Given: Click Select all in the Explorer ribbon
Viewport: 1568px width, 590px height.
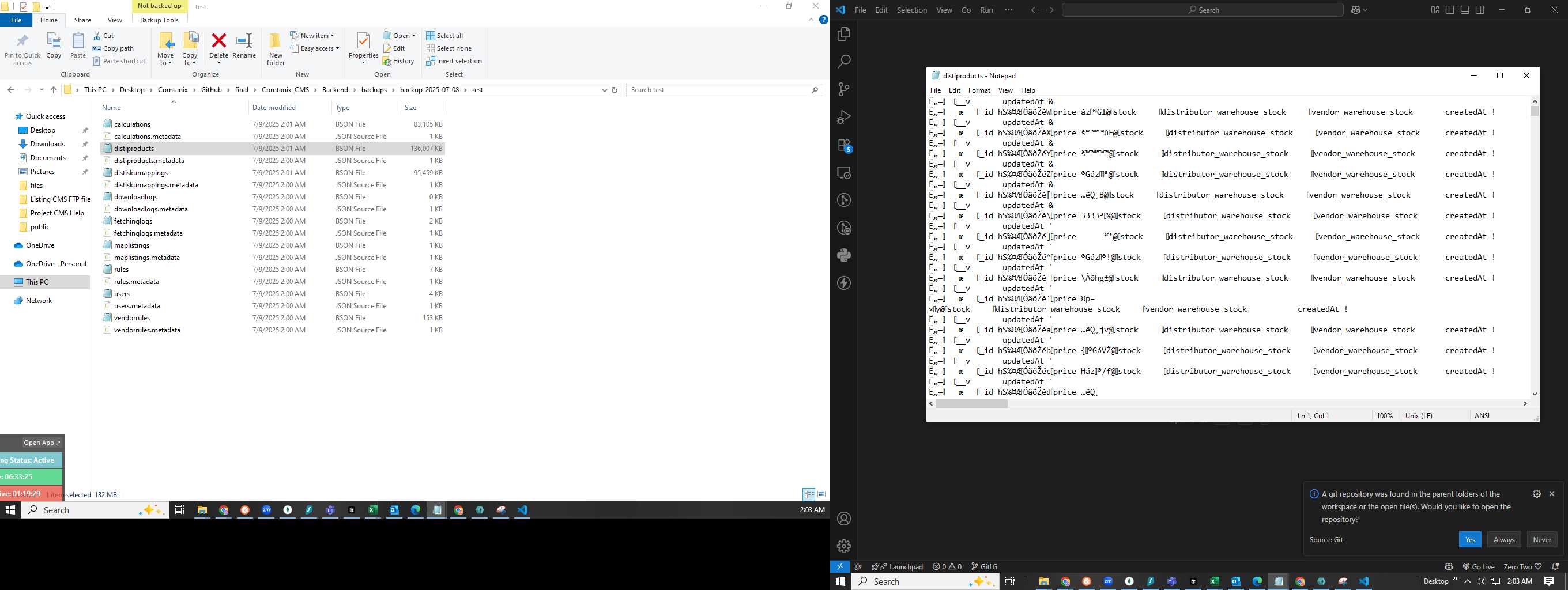Looking at the screenshot, I should click(x=445, y=36).
